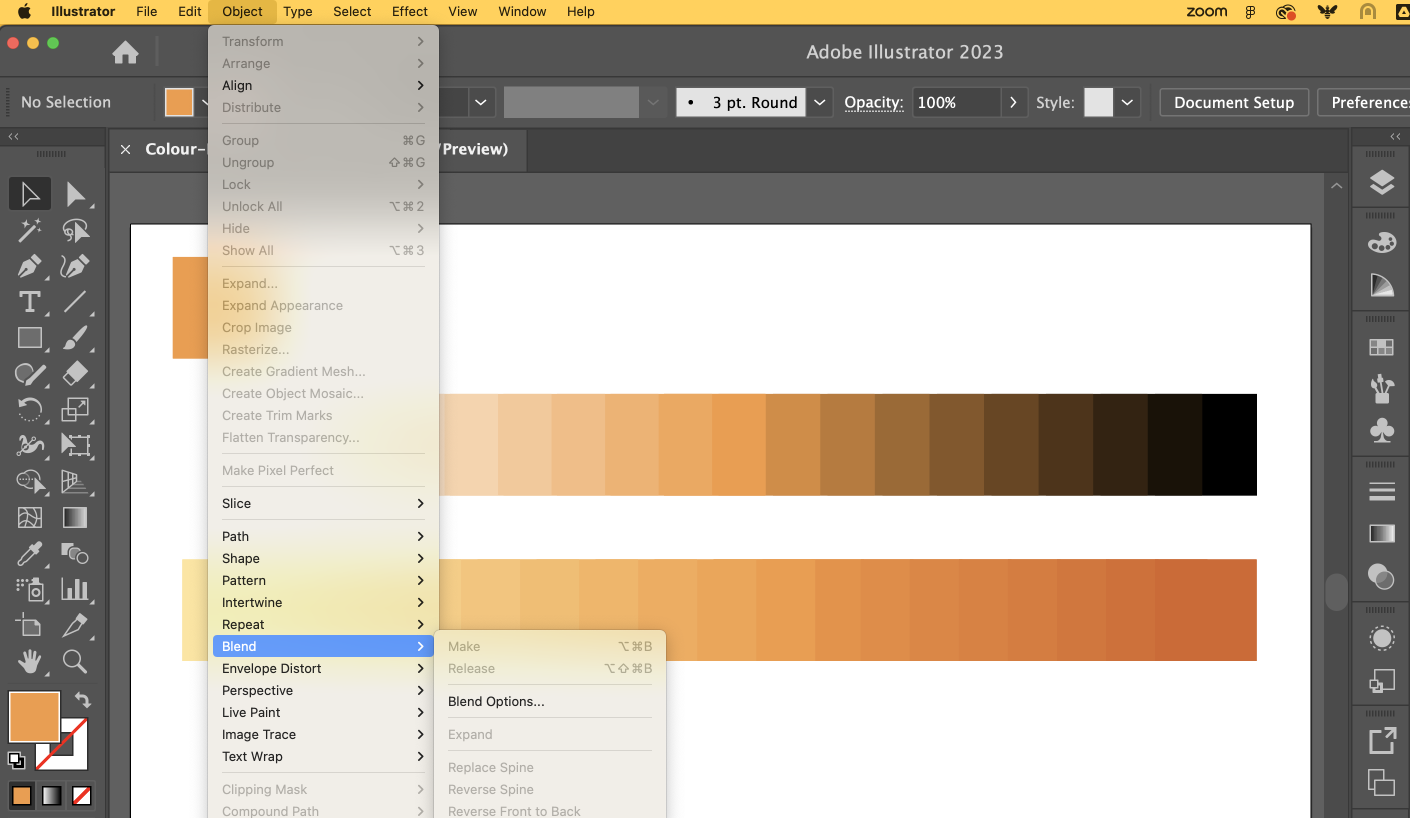Open the Symbols panel club icon
The width and height of the screenshot is (1410, 818).
[1381, 430]
